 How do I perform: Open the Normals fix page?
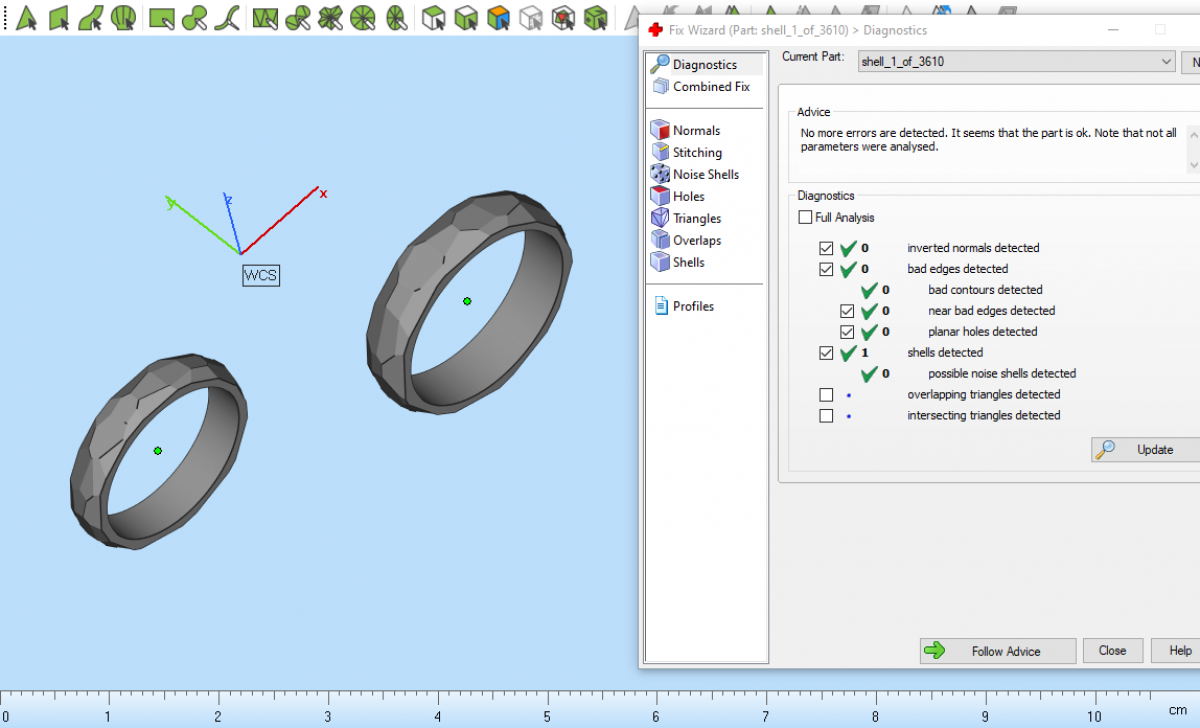(x=696, y=130)
